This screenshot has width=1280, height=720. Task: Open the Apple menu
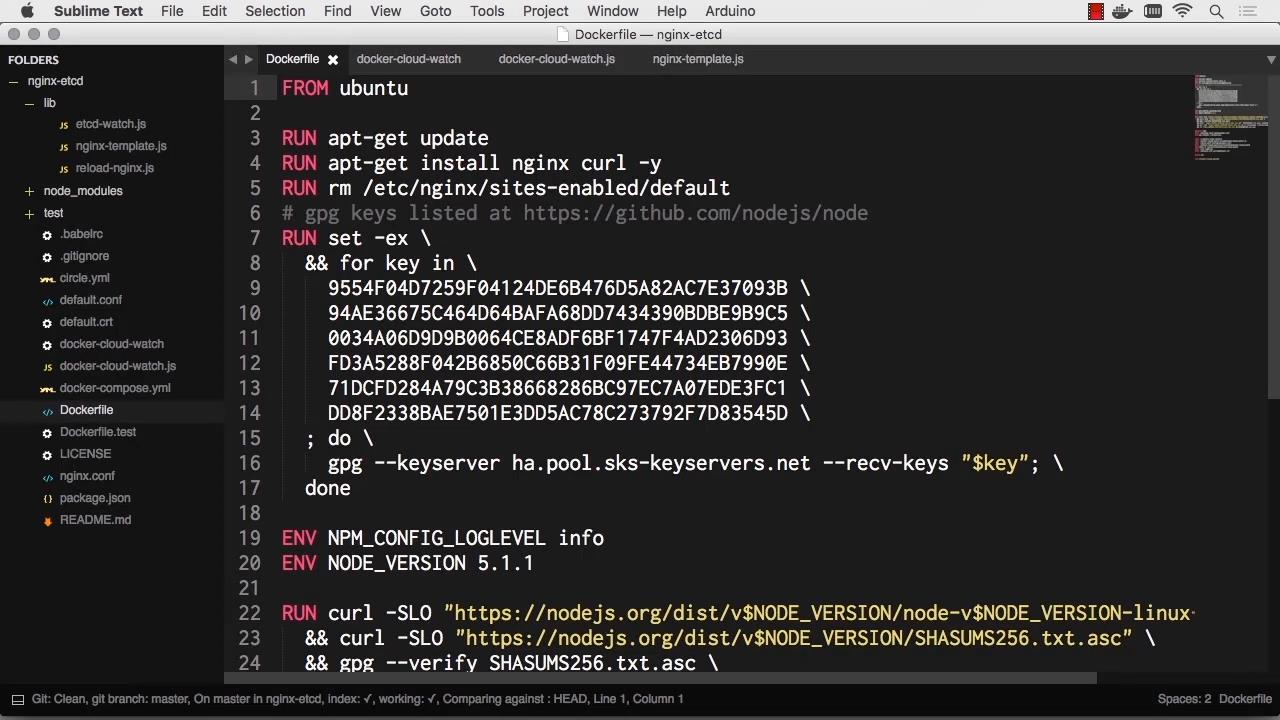pos(27,11)
